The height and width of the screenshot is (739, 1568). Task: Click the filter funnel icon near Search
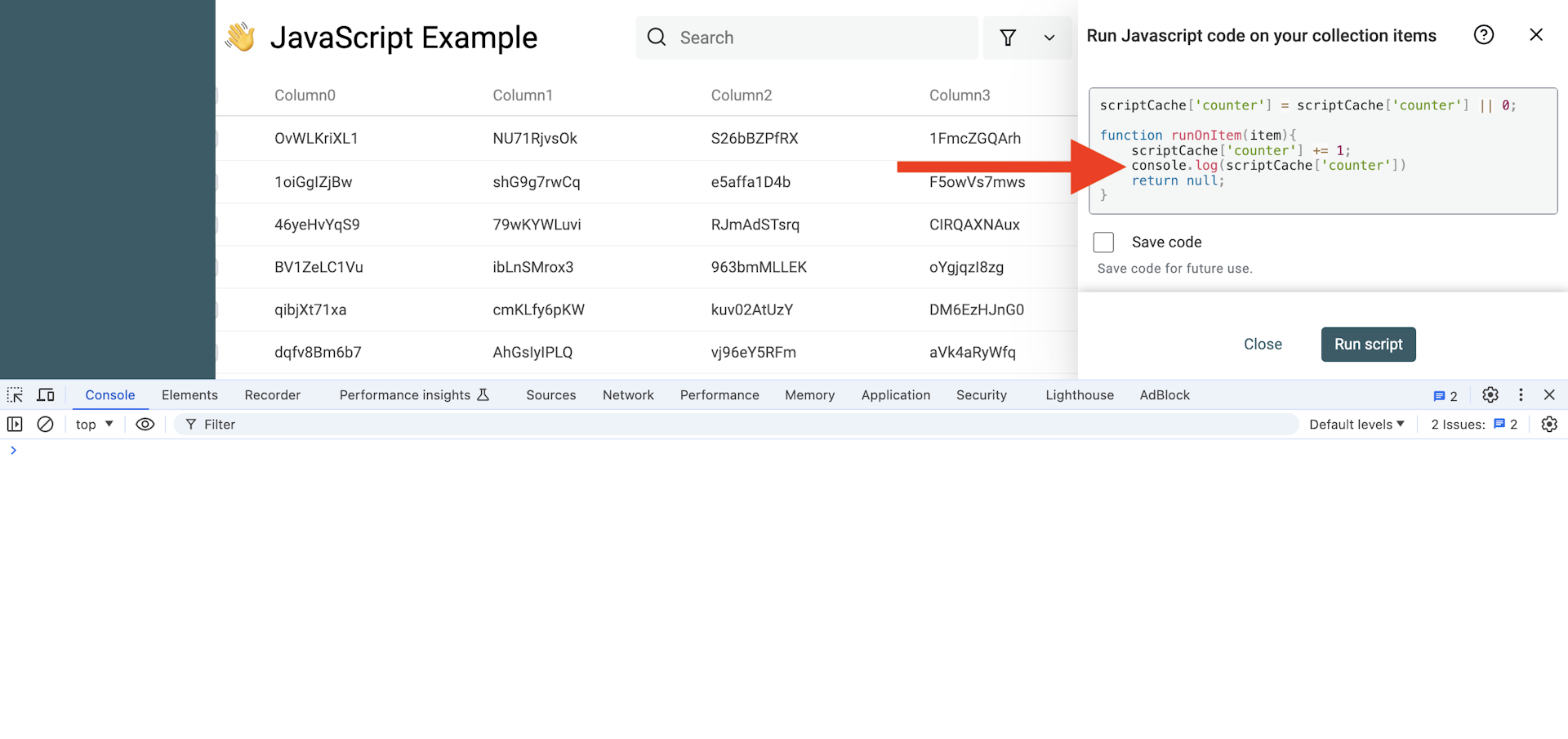[1008, 38]
